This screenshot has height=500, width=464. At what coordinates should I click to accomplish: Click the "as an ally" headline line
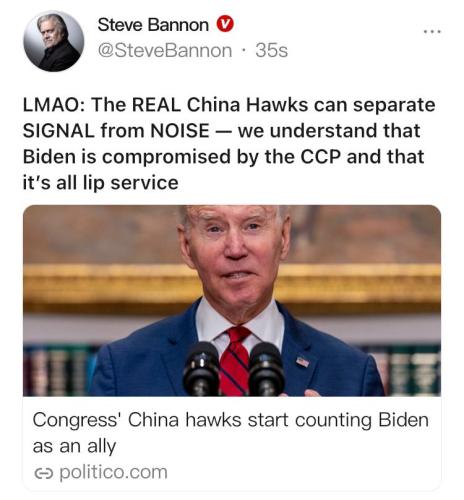74,446
